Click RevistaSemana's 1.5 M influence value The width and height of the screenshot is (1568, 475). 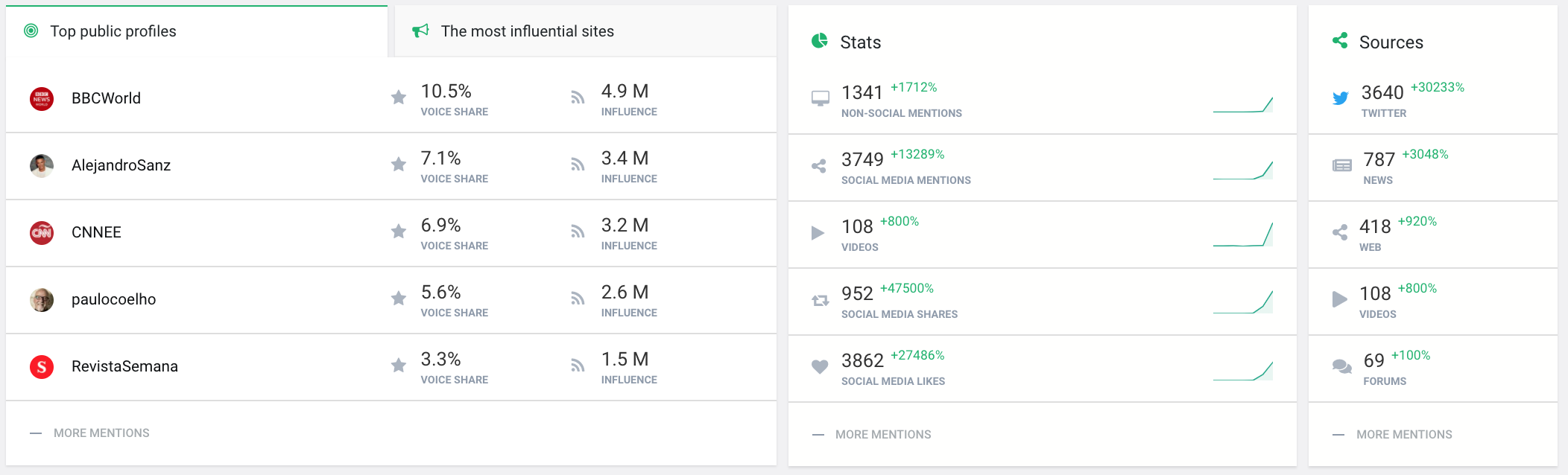click(625, 359)
